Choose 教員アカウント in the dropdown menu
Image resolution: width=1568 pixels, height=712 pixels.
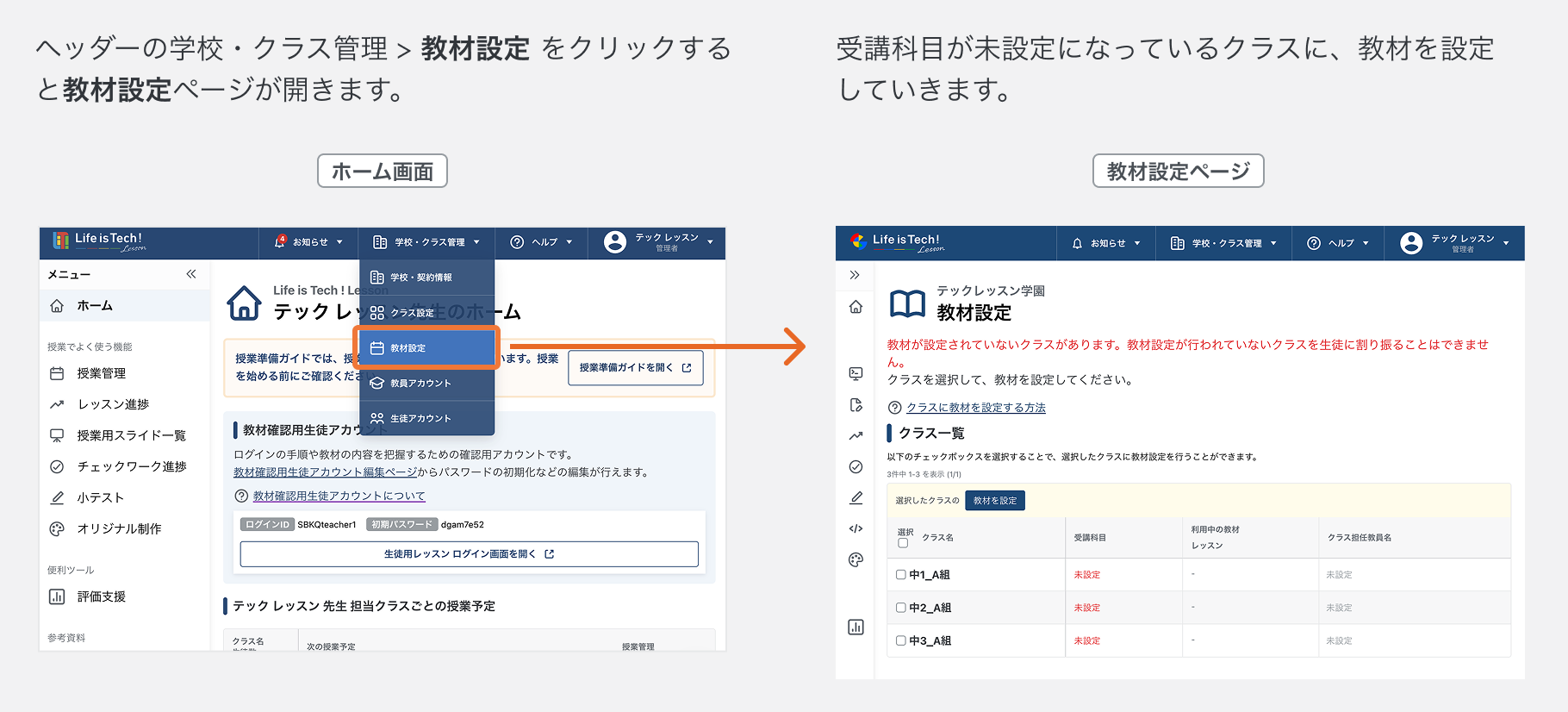pyautogui.click(x=426, y=383)
